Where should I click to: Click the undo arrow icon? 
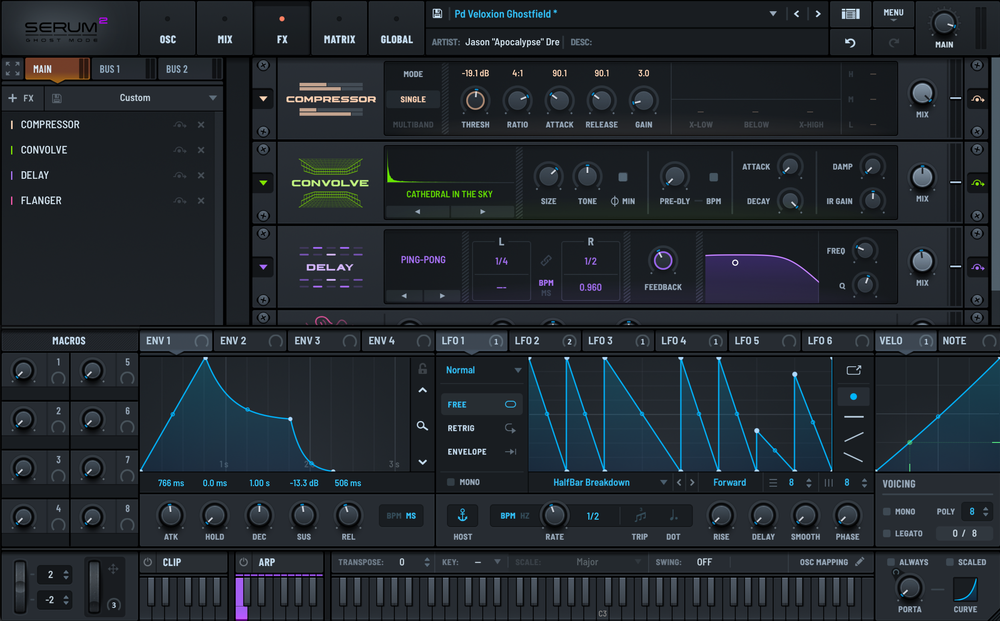849,43
